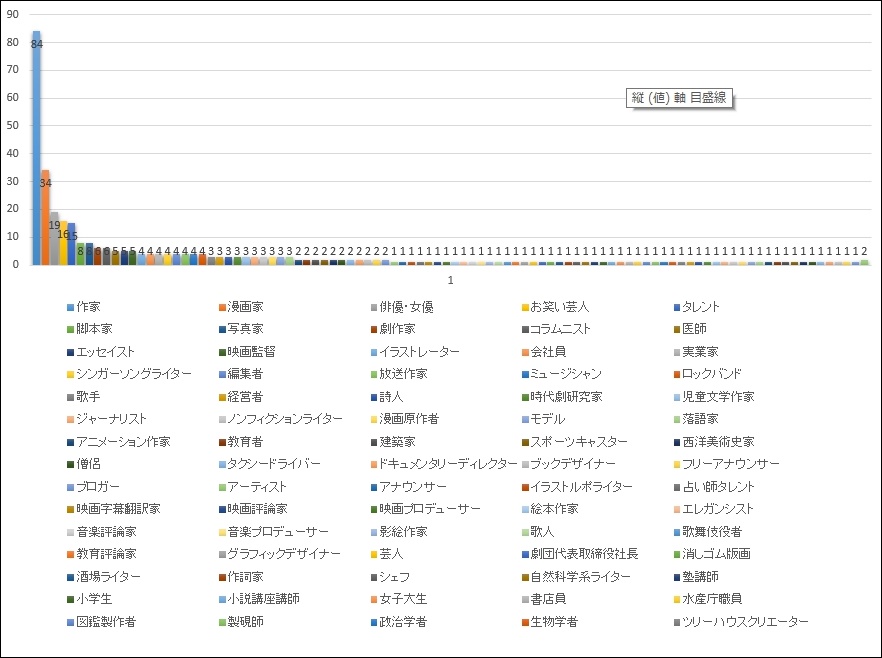
Task: Click legend entry 劇団代表取締役社長
Action: (580, 554)
